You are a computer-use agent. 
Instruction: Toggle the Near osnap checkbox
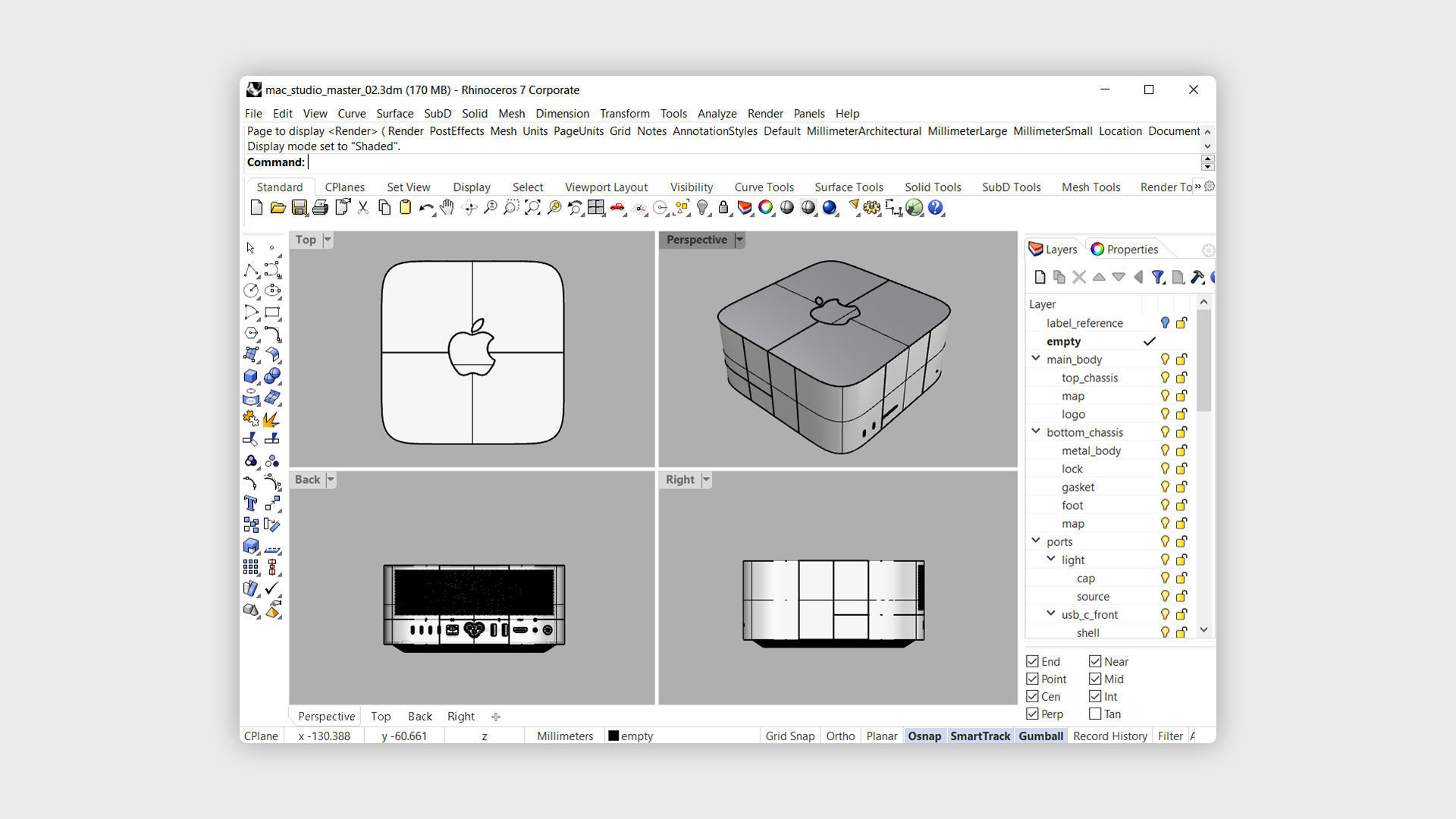[x=1095, y=661]
